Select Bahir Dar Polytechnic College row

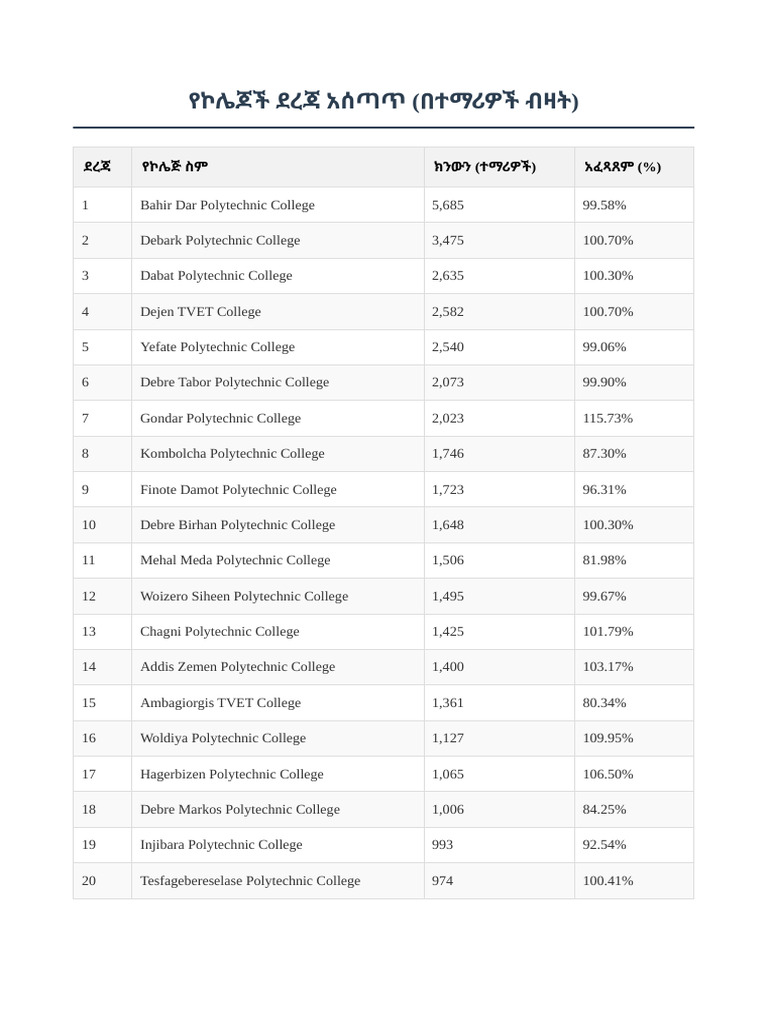pos(383,205)
